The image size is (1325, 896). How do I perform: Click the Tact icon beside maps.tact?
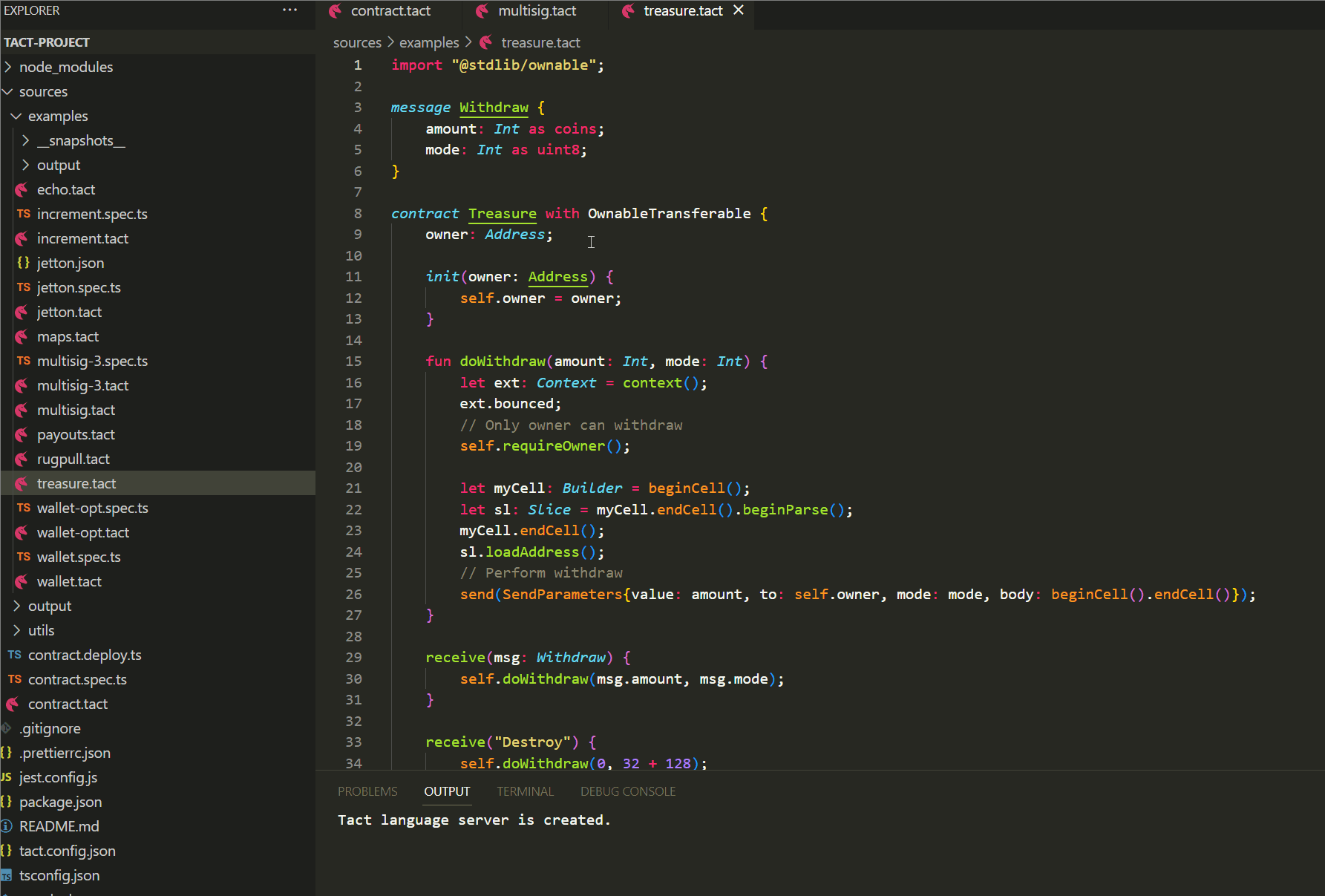pyautogui.click(x=22, y=337)
